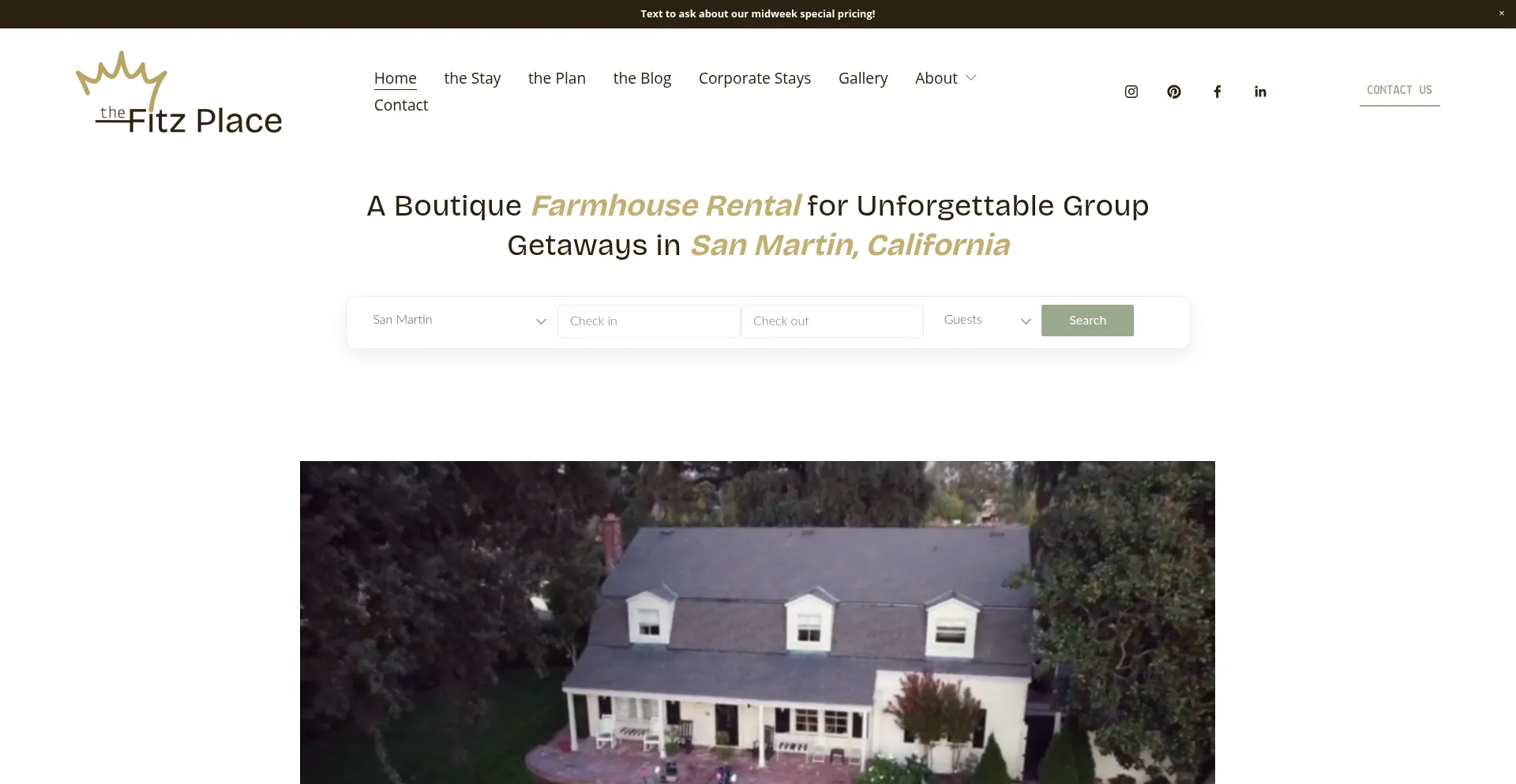
Task: View the Gallery page
Action: 862,78
